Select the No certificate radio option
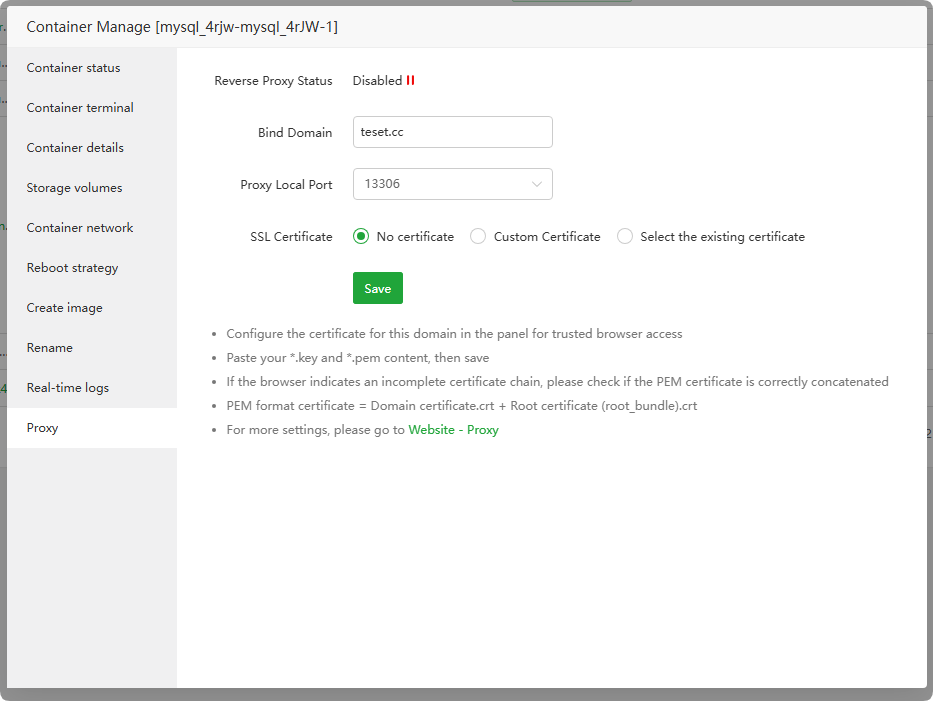The width and height of the screenshot is (933, 701). coord(362,237)
